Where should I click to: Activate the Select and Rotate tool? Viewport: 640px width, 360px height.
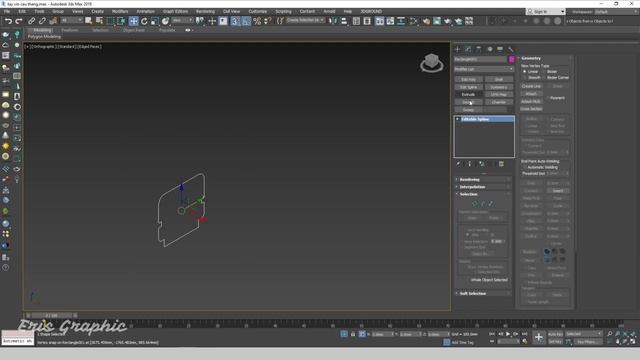[x=144, y=21]
